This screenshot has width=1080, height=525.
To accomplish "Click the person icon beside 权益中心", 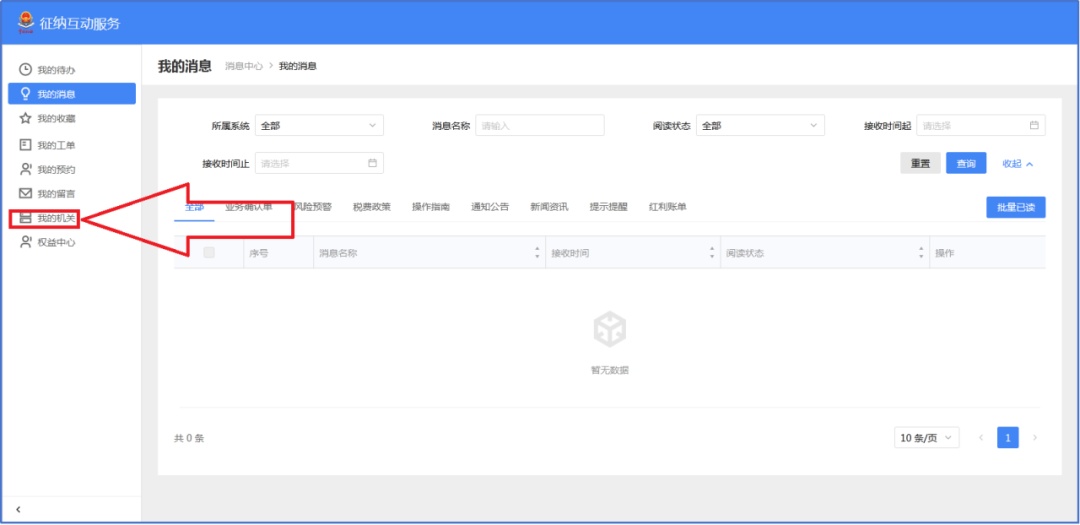I will [26, 242].
